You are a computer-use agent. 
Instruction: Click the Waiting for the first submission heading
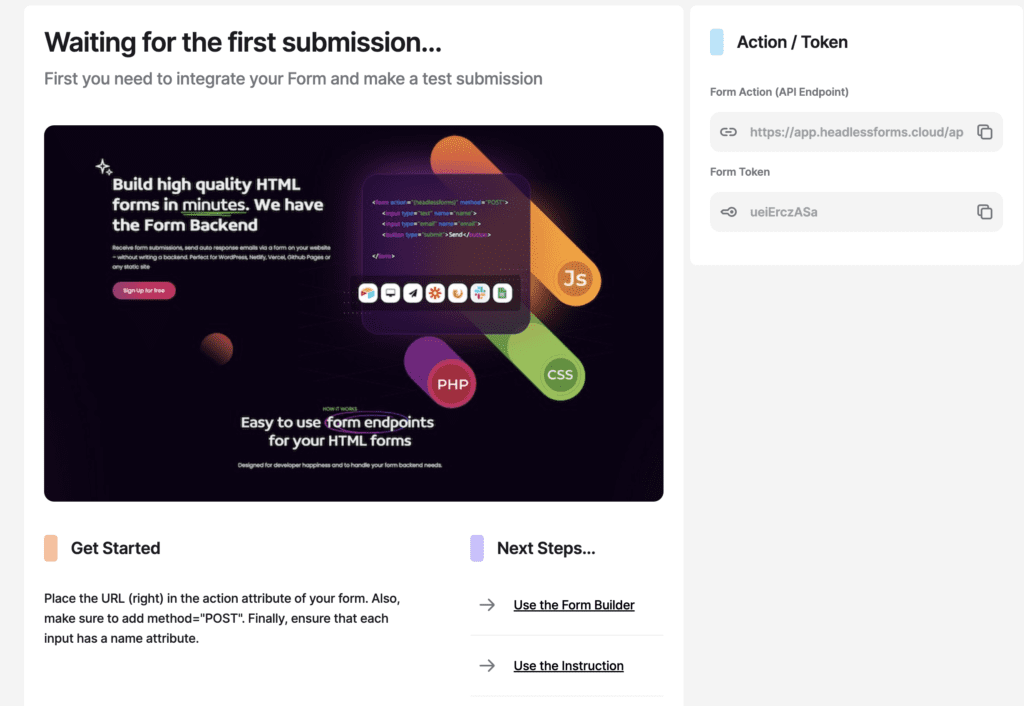(x=243, y=43)
